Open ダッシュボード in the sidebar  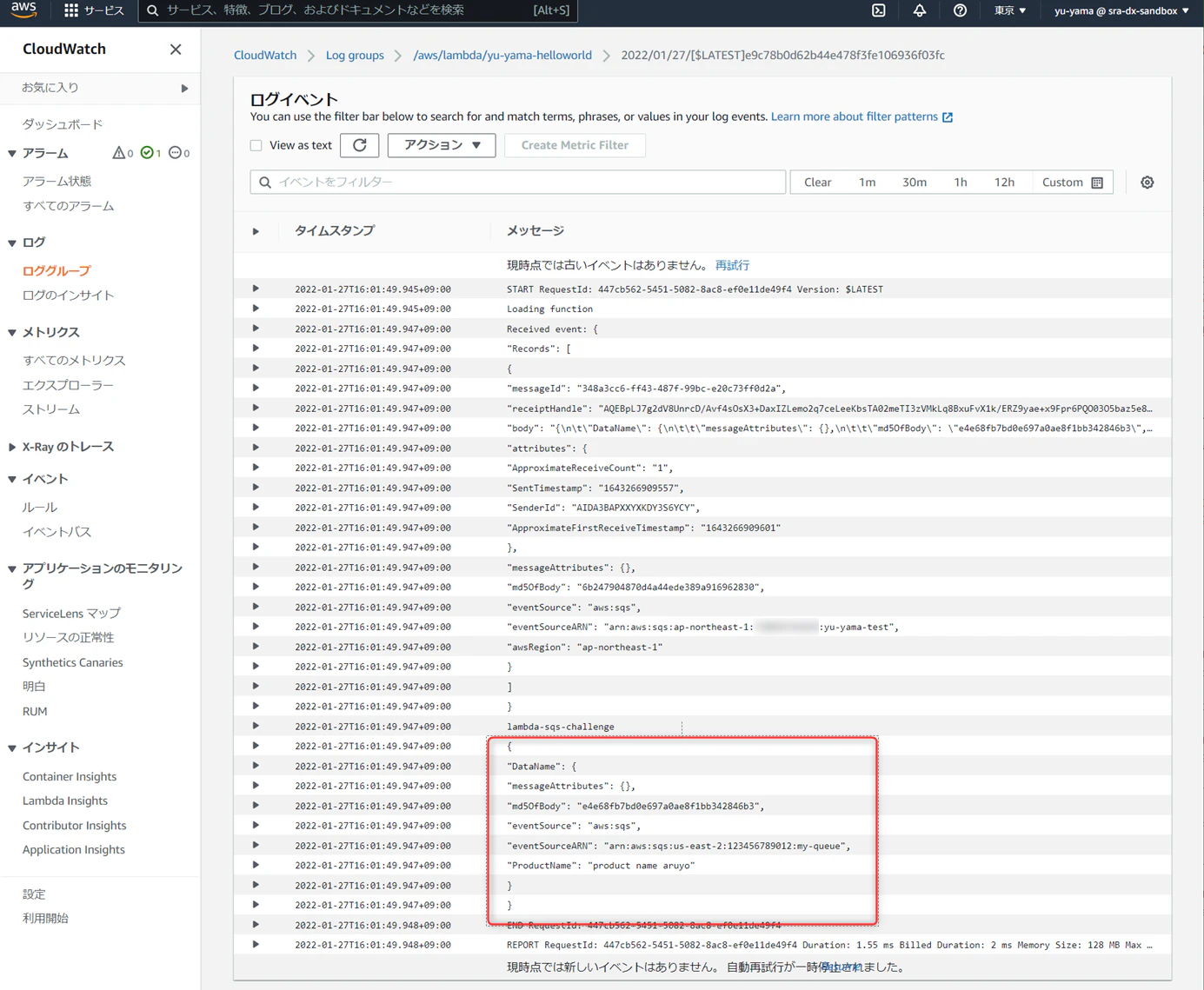point(63,124)
